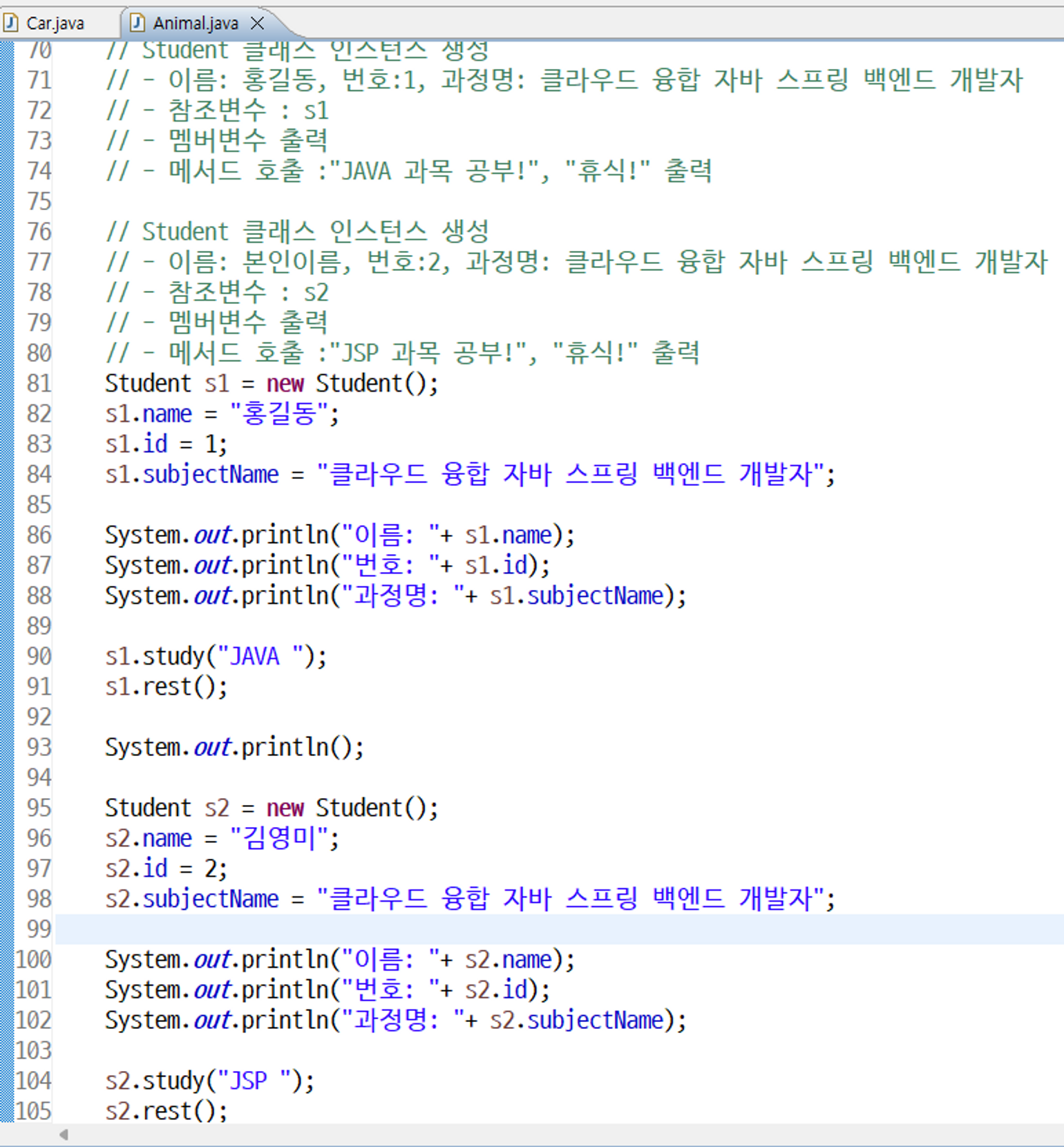1064x1147 pixels.
Task: Click 'Student s1 = new Student();' line
Action: pos(272,383)
